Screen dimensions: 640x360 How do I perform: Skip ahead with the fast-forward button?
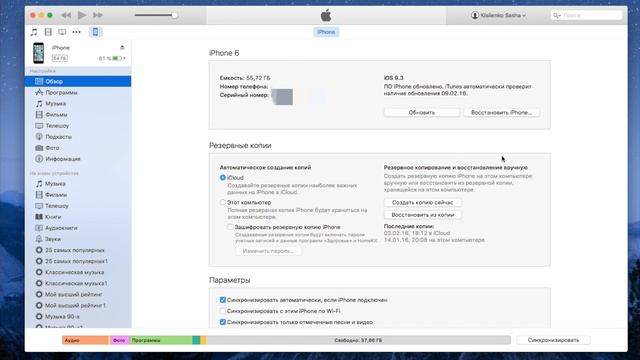(98, 15)
